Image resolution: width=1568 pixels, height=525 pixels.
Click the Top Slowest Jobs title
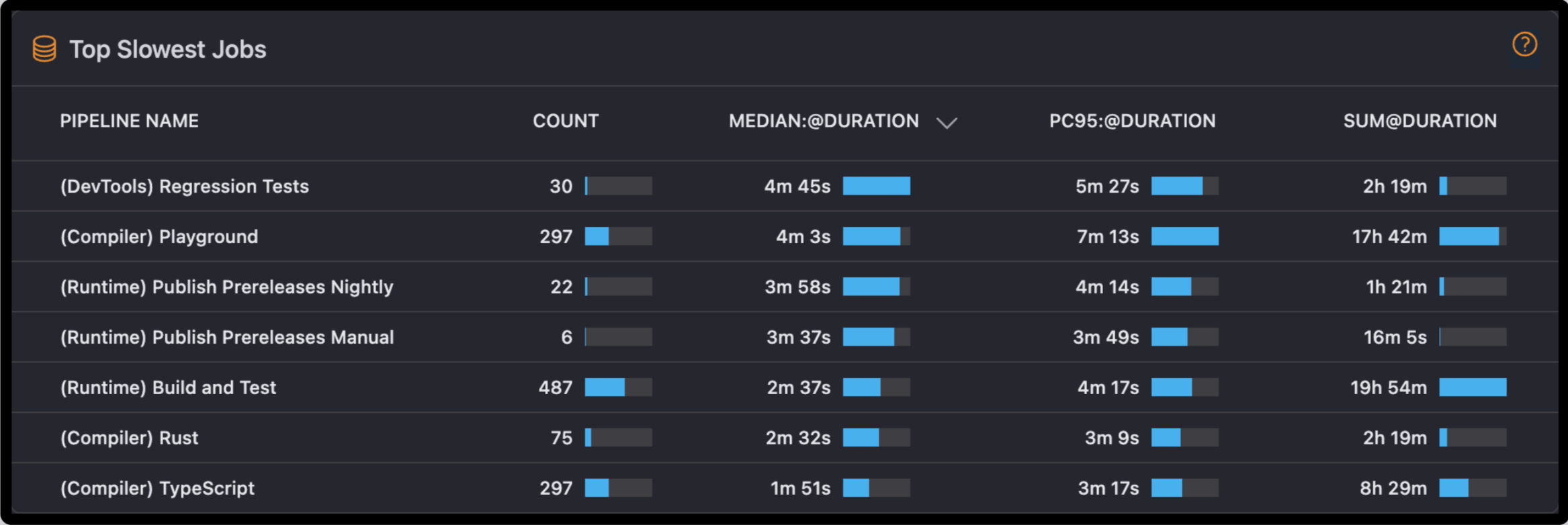coord(168,49)
